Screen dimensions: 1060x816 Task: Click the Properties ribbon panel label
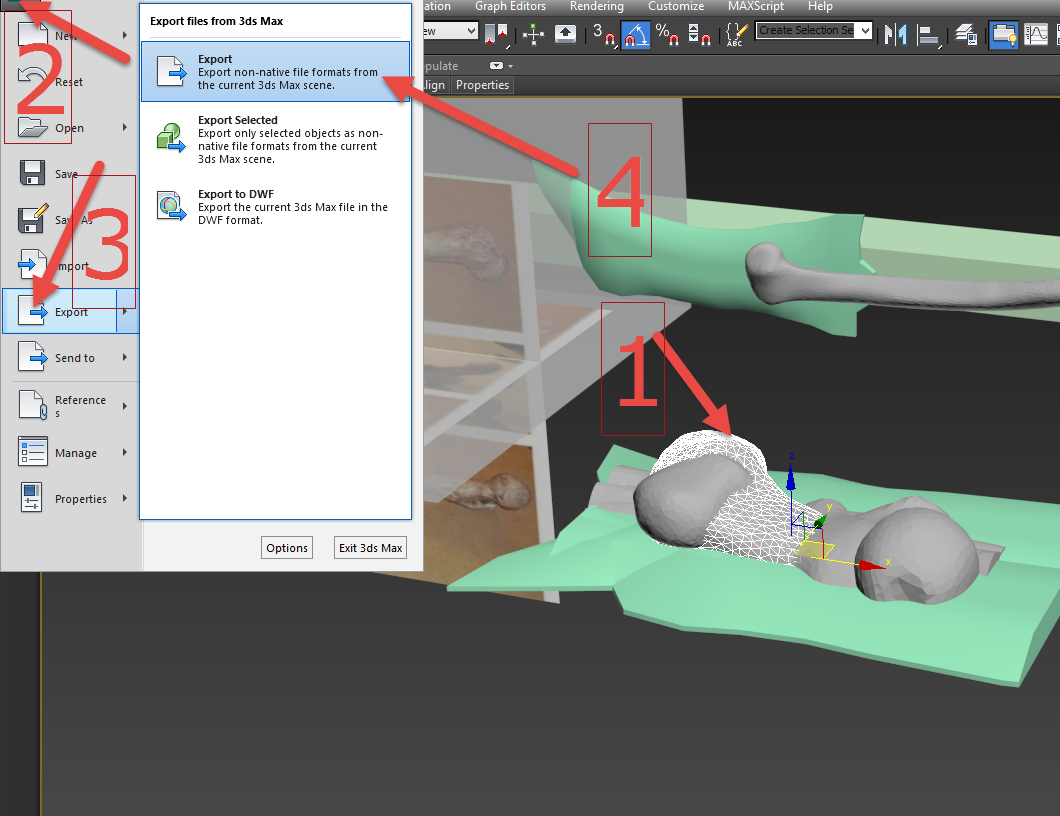click(x=482, y=85)
